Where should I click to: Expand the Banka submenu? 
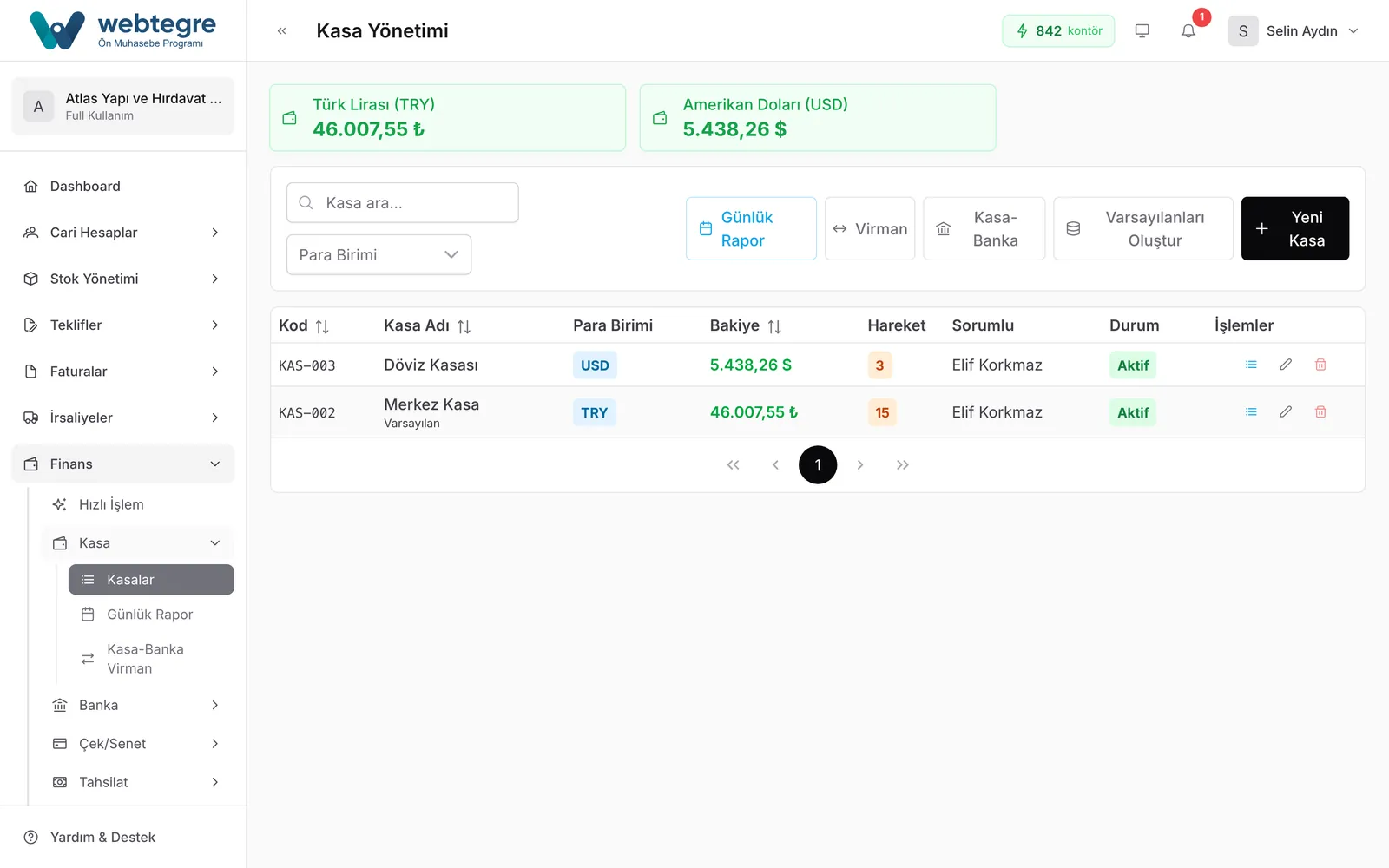137,705
